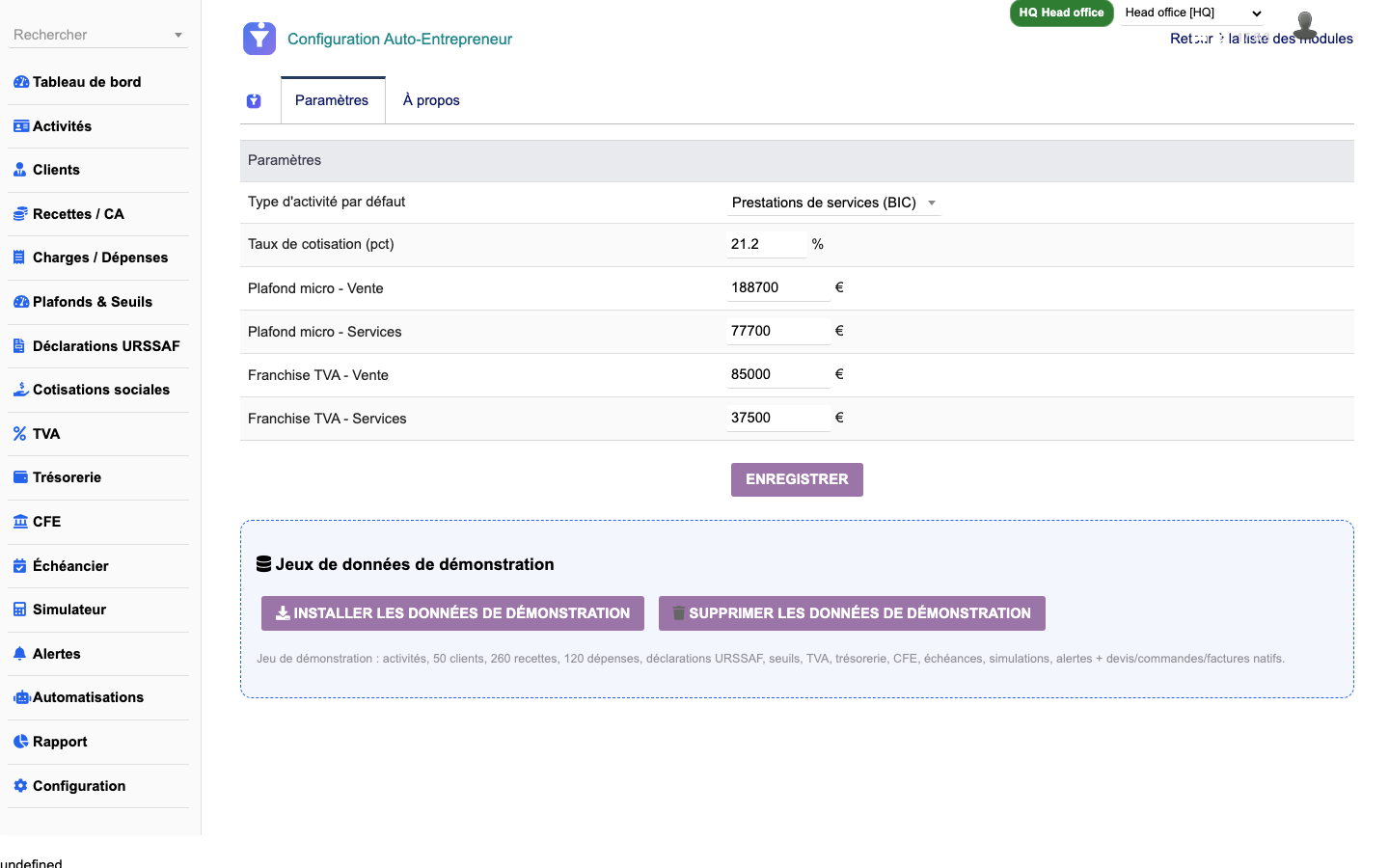
Task: Click the Rapport pie chart icon
Action: 20,742
